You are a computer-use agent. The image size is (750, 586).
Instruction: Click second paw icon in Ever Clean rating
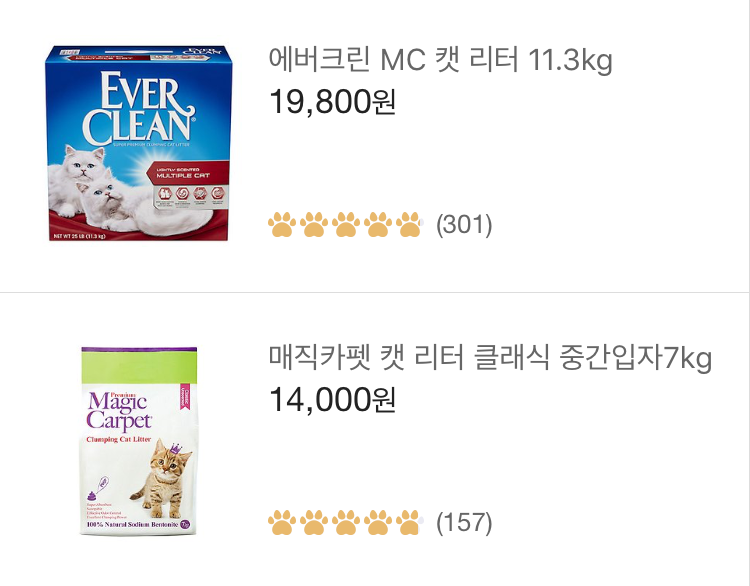point(313,225)
